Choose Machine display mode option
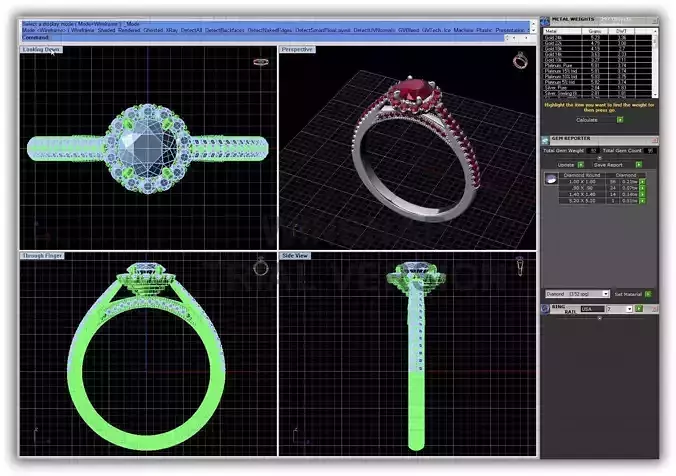This screenshot has width=676, height=476. [463, 30]
